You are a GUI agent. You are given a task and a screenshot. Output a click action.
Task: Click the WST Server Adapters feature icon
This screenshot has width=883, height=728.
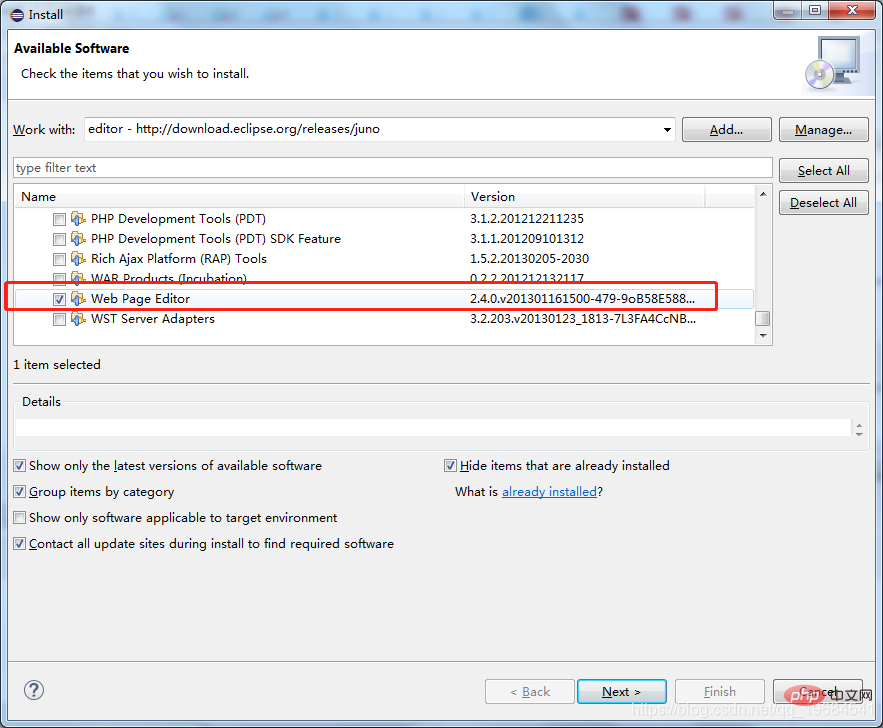pyautogui.click(x=78, y=319)
